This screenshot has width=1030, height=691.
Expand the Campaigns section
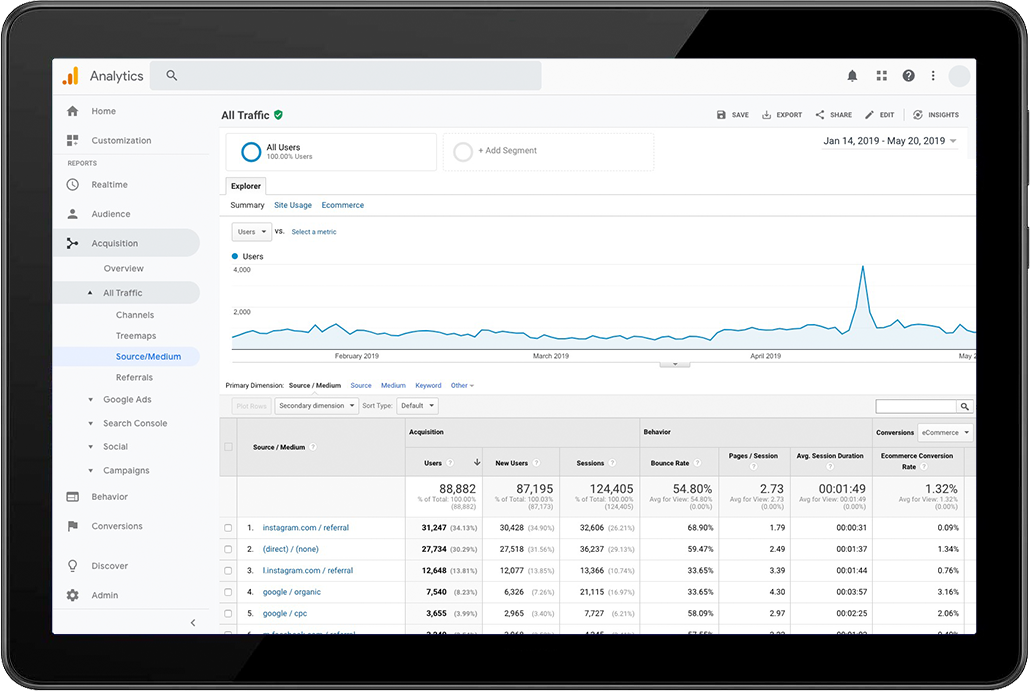click(x=91, y=470)
